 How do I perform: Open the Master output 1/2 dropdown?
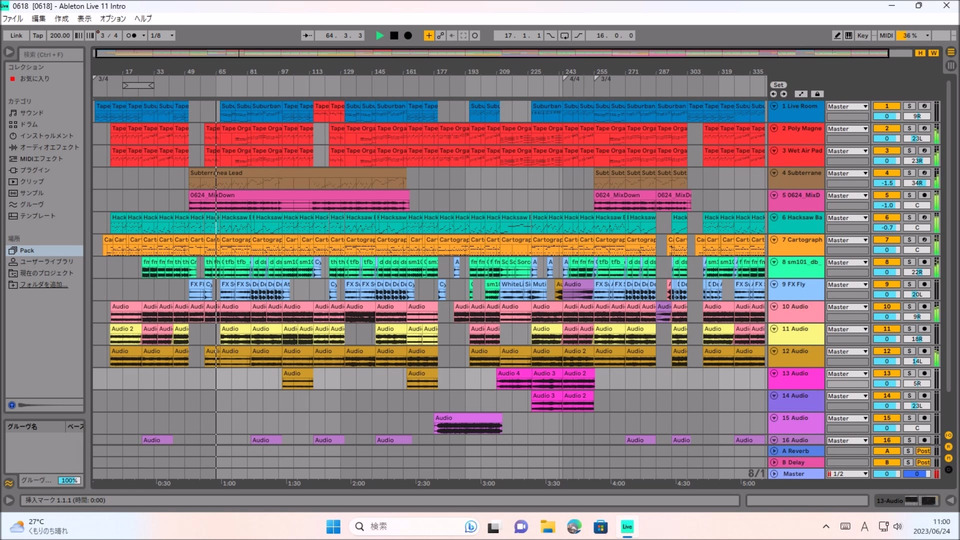(x=847, y=474)
